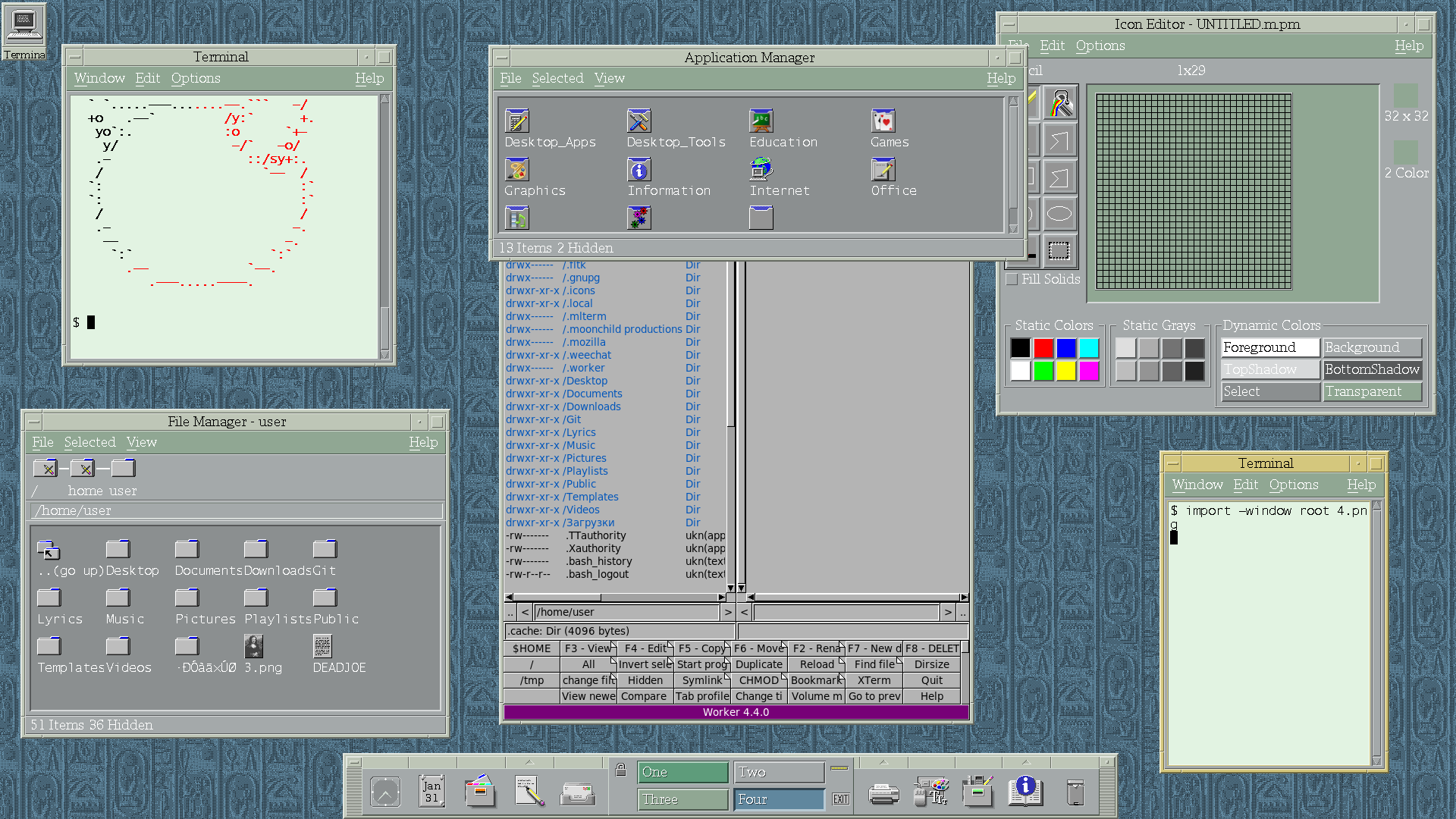The height and width of the screenshot is (819, 1456).
Task: Open View menu in File Manager
Action: click(142, 442)
